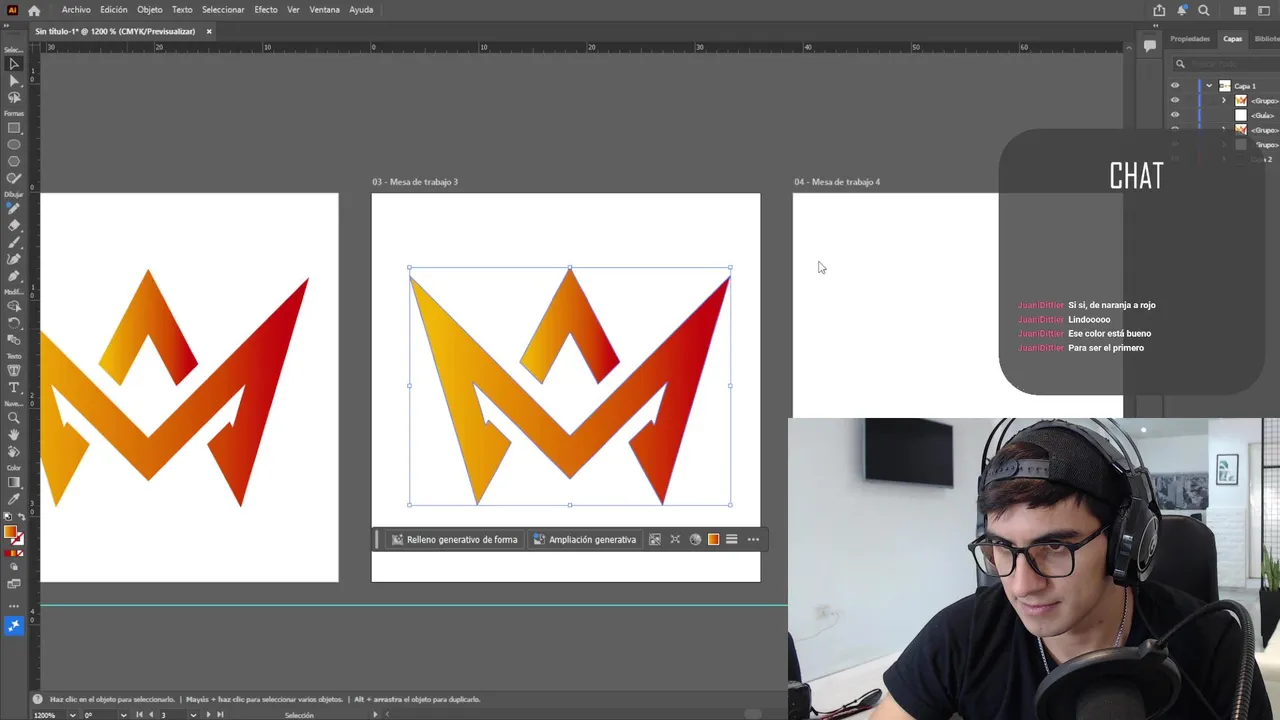
Task: Open the Search magnifier in top bar
Action: (x=1204, y=10)
